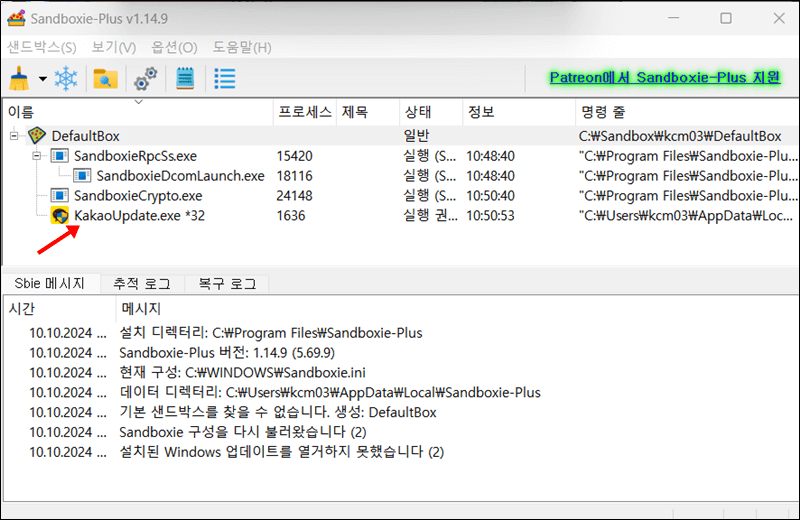
Task: Open the gears settings toolbar icon
Action: pyautogui.click(x=145, y=79)
